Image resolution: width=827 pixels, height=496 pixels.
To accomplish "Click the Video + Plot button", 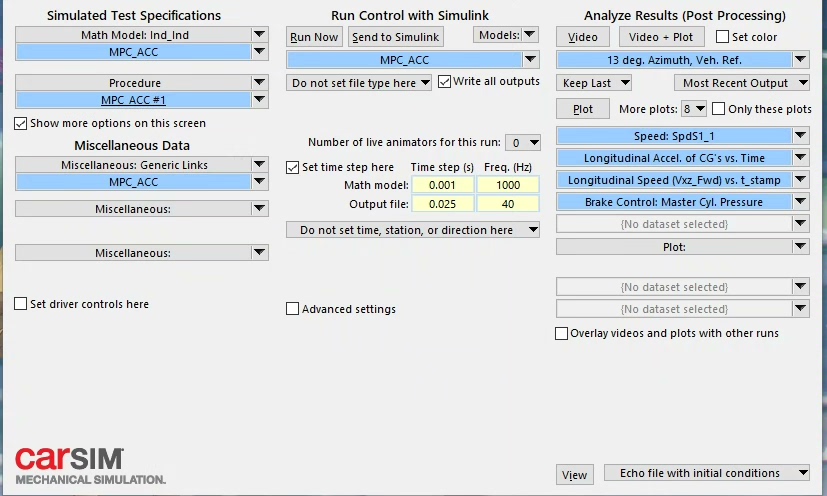I will point(661,37).
